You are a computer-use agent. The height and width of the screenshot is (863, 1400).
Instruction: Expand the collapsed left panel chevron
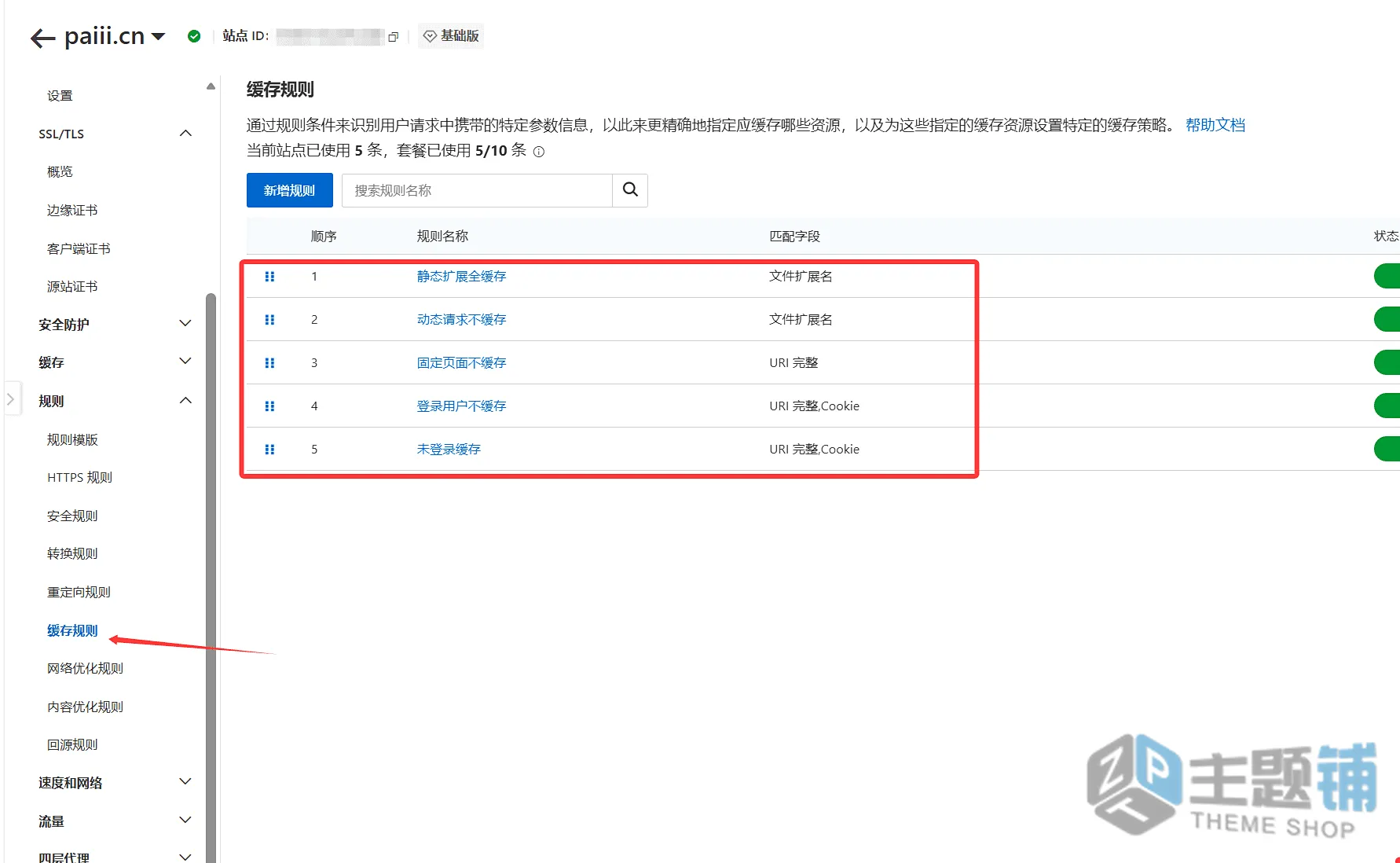pyautogui.click(x=11, y=399)
